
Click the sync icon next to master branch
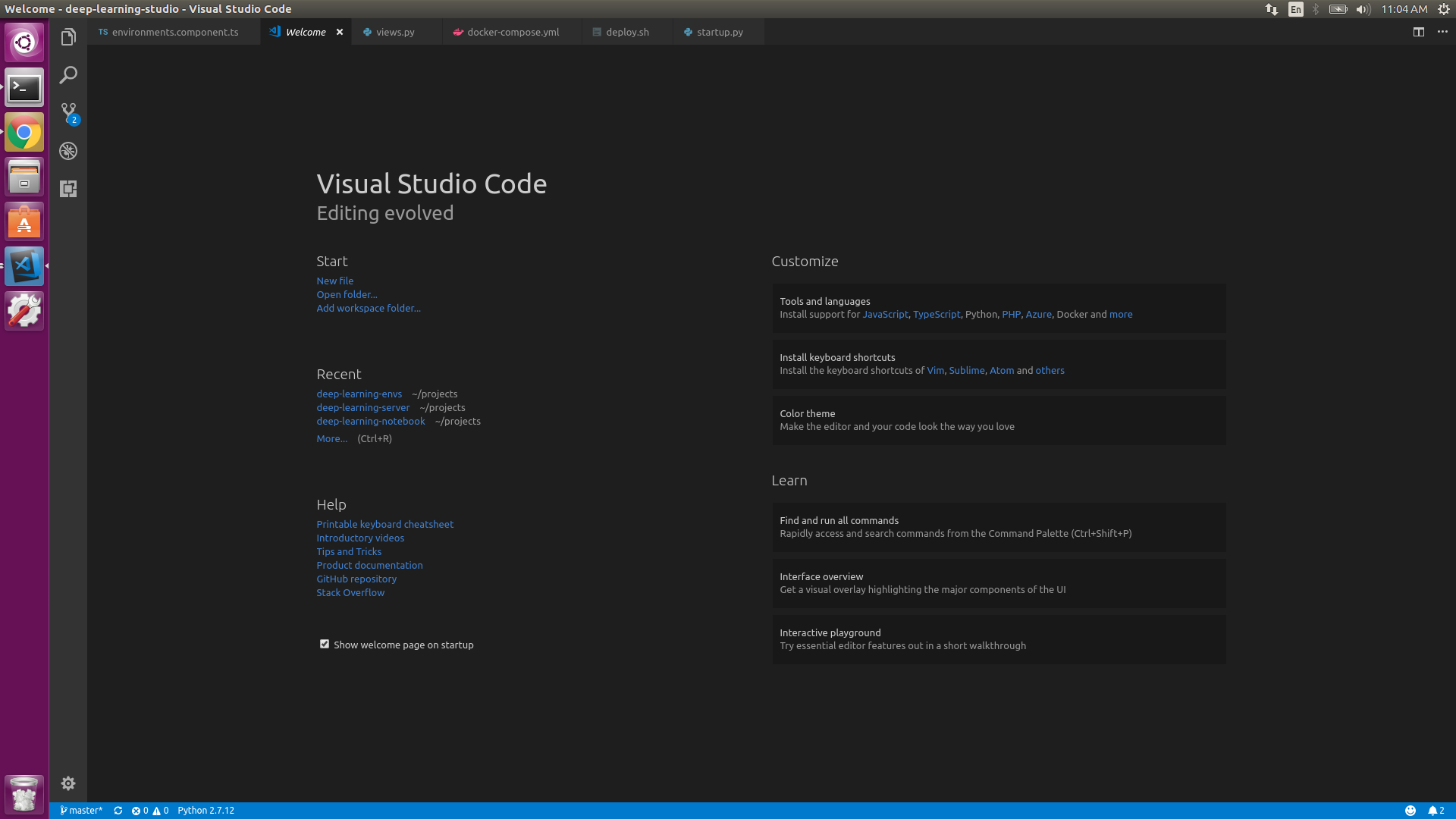point(118,810)
